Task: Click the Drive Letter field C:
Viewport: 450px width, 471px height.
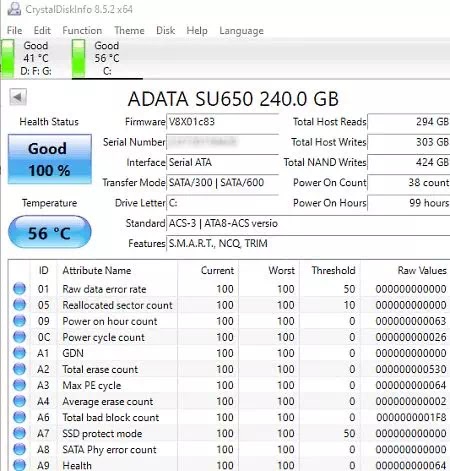Action: (x=222, y=203)
